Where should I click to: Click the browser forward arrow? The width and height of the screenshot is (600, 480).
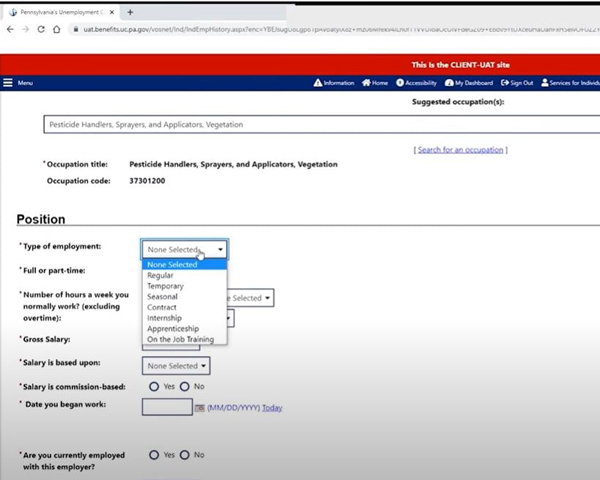(x=25, y=29)
